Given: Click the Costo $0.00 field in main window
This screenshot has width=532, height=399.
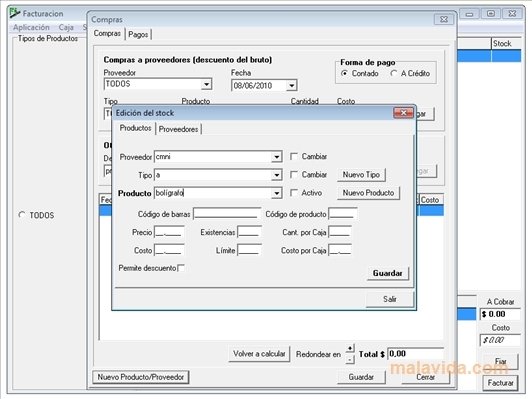Looking at the screenshot, I should 500,340.
